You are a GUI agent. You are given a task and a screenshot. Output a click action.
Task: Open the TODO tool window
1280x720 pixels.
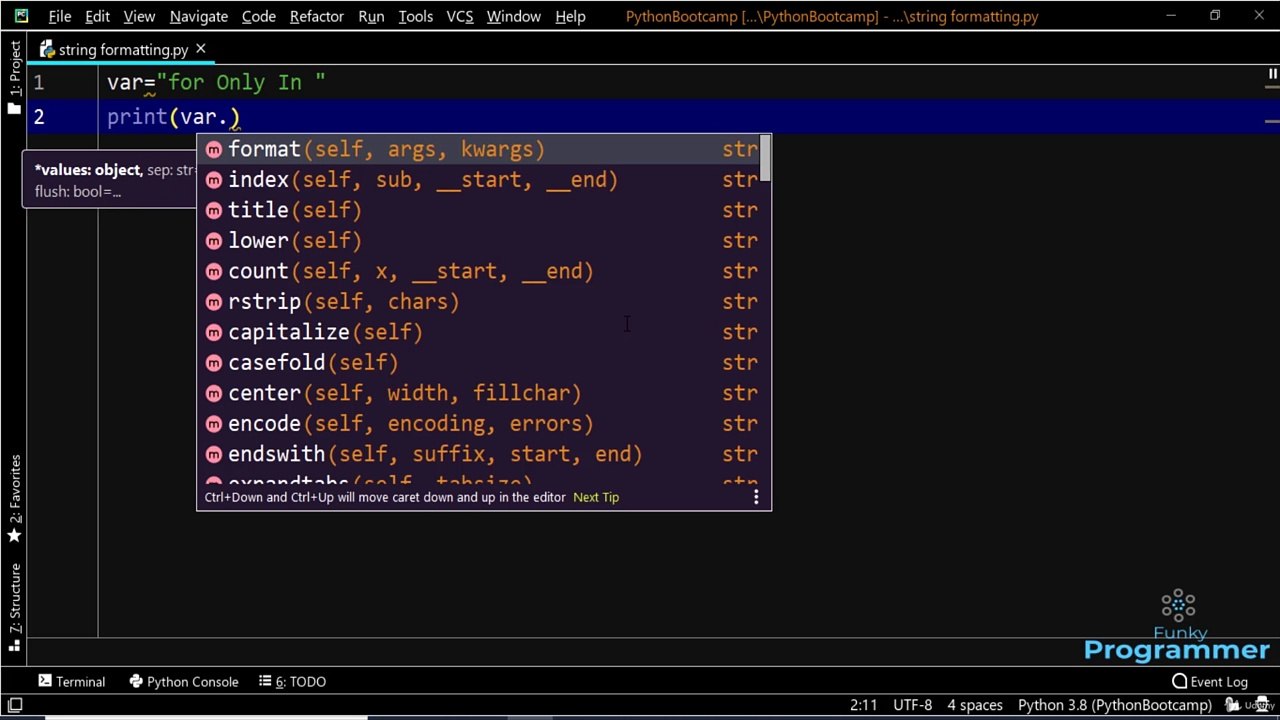(293, 681)
